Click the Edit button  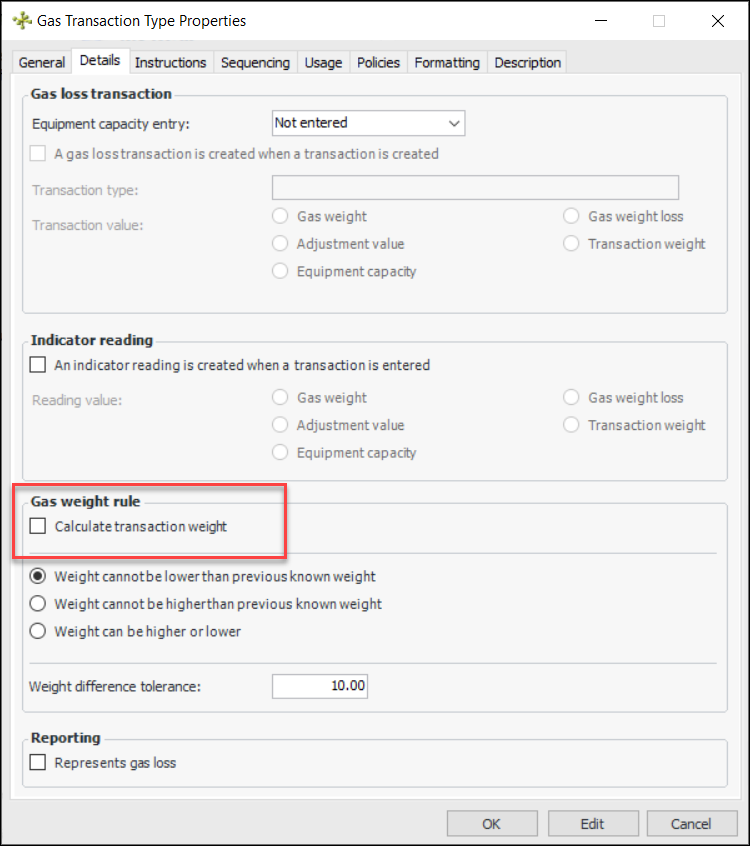coord(592,824)
